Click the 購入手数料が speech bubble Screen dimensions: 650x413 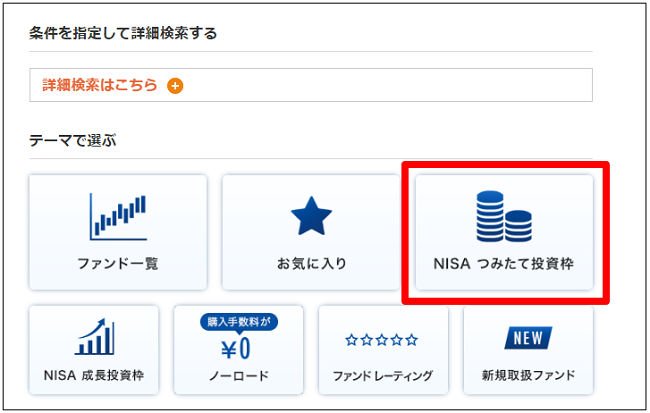pos(239,322)
